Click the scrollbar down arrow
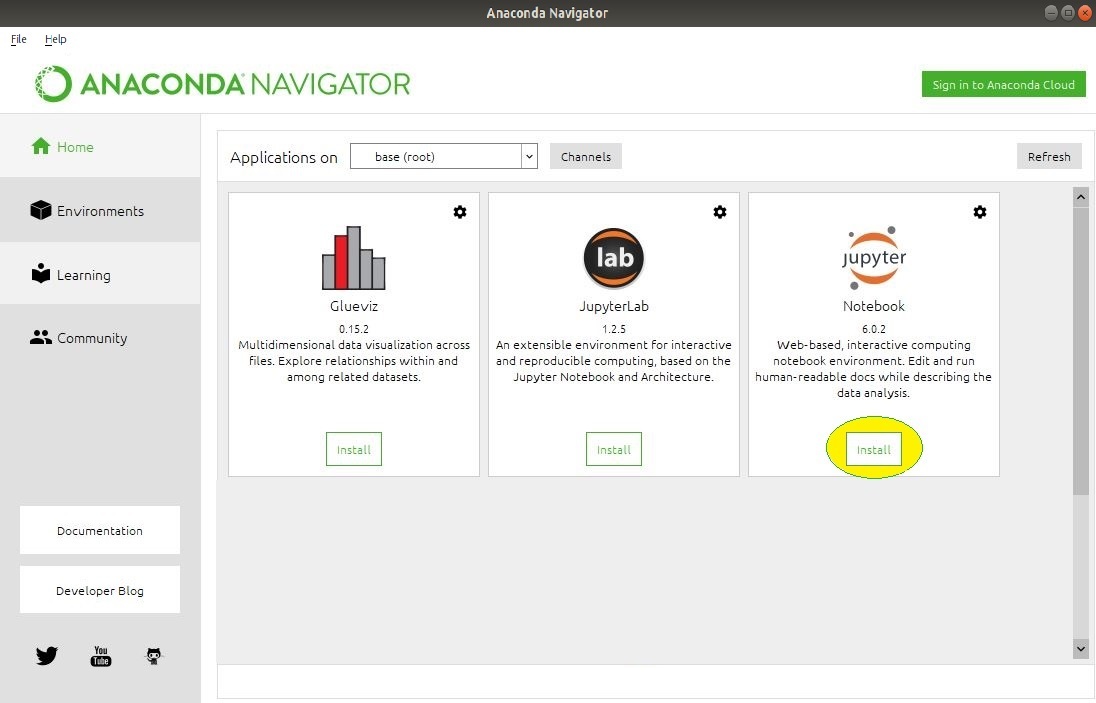The height and width of the screenshot is (703, 1096). [x=1081, y=649]
